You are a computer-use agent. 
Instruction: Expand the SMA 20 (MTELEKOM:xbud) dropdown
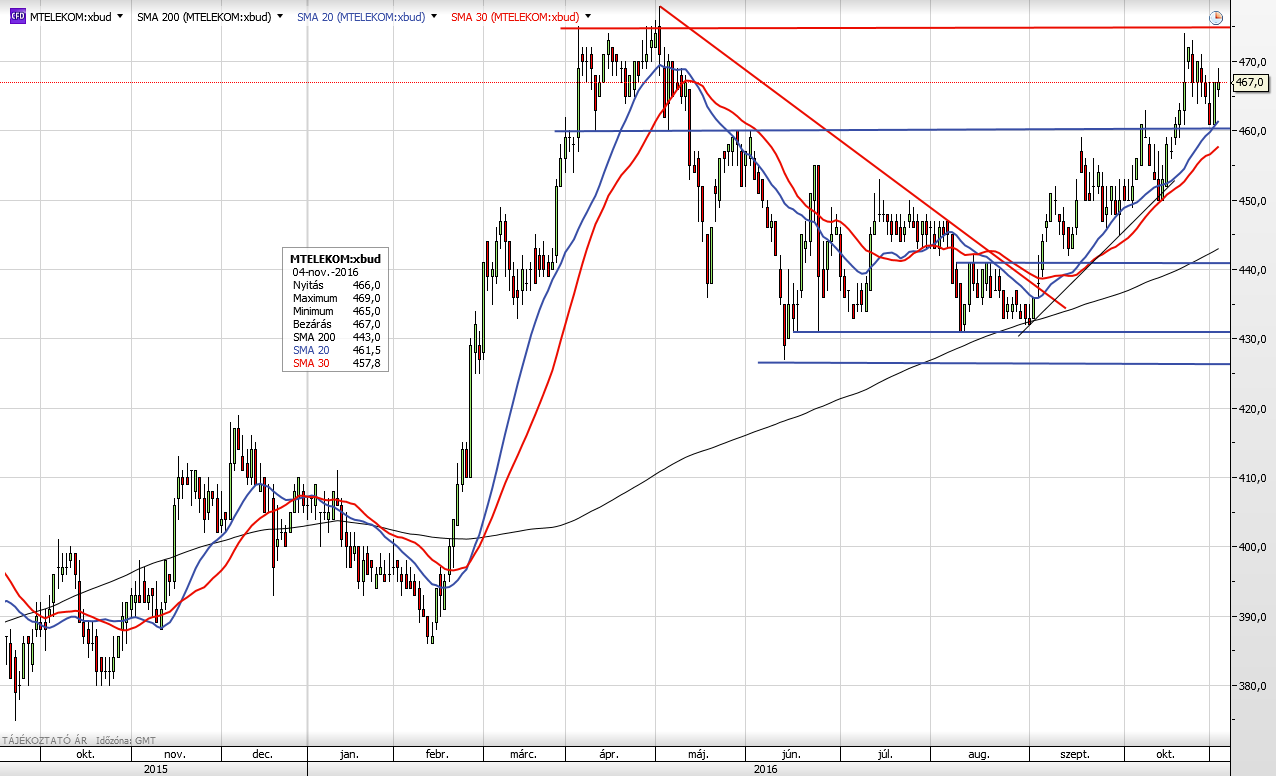433,17
